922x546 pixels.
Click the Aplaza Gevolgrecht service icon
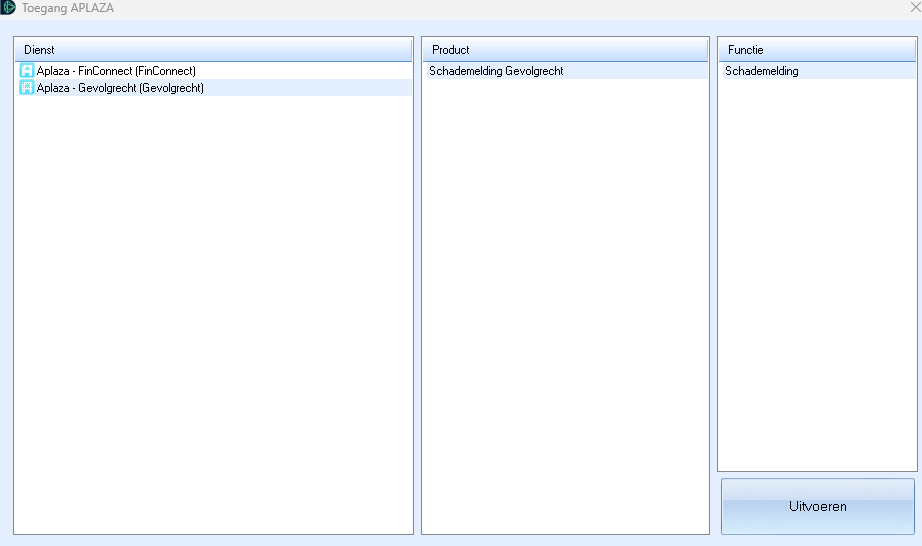pos(26,88)
